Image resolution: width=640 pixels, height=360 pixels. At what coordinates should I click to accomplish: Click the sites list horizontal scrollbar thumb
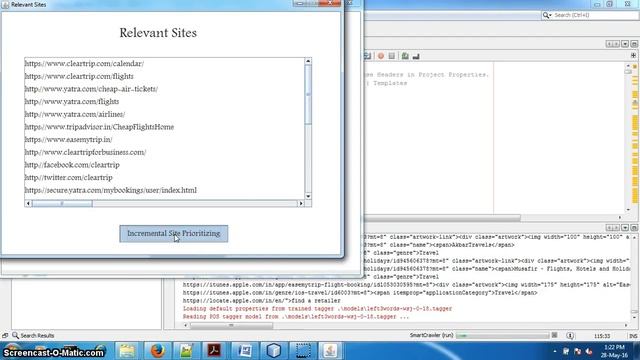point(62,203)
